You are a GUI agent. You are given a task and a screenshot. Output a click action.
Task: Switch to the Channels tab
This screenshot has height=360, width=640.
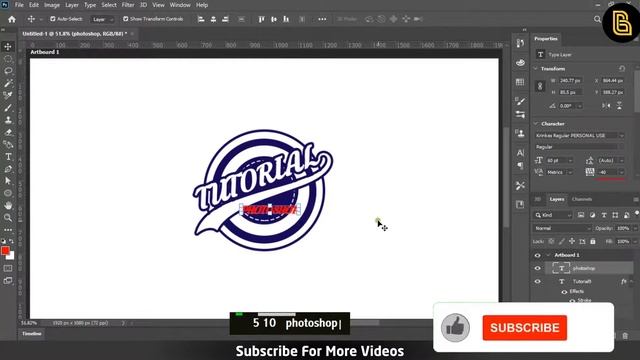[x=582, y=199]
